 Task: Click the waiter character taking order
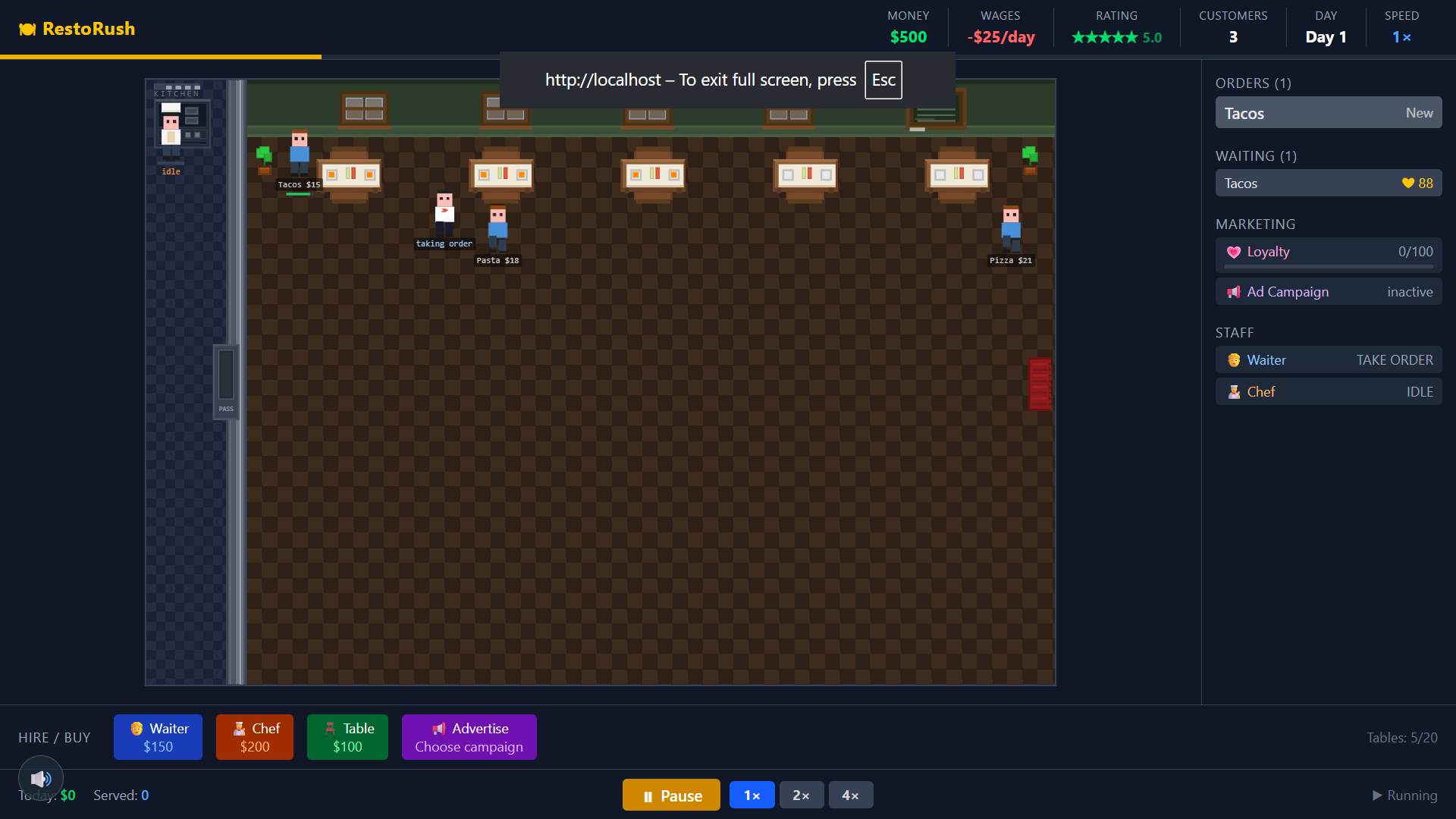pos(444,213)
